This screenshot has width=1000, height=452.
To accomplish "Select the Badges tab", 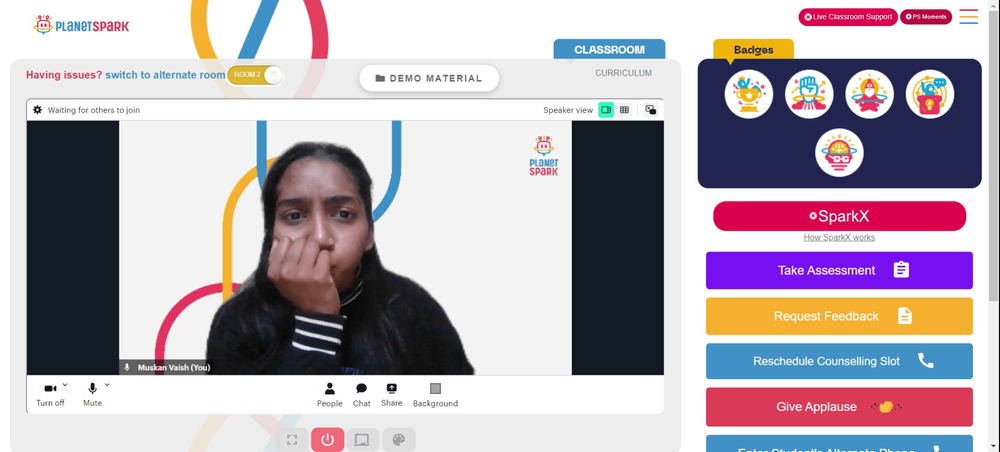I will click(753, 50).
